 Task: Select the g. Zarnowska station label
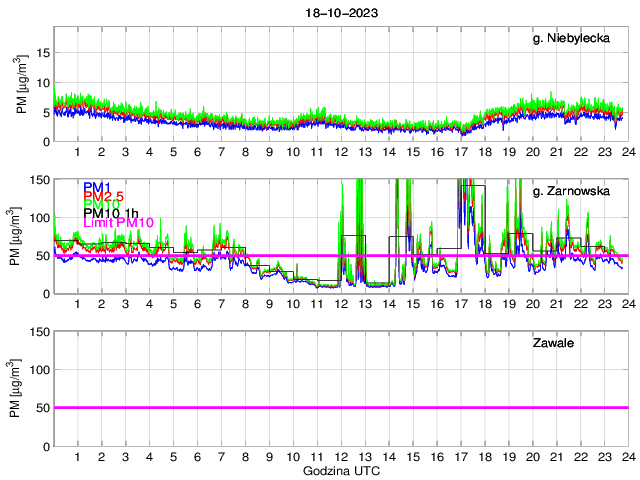[x=576, y=190]
